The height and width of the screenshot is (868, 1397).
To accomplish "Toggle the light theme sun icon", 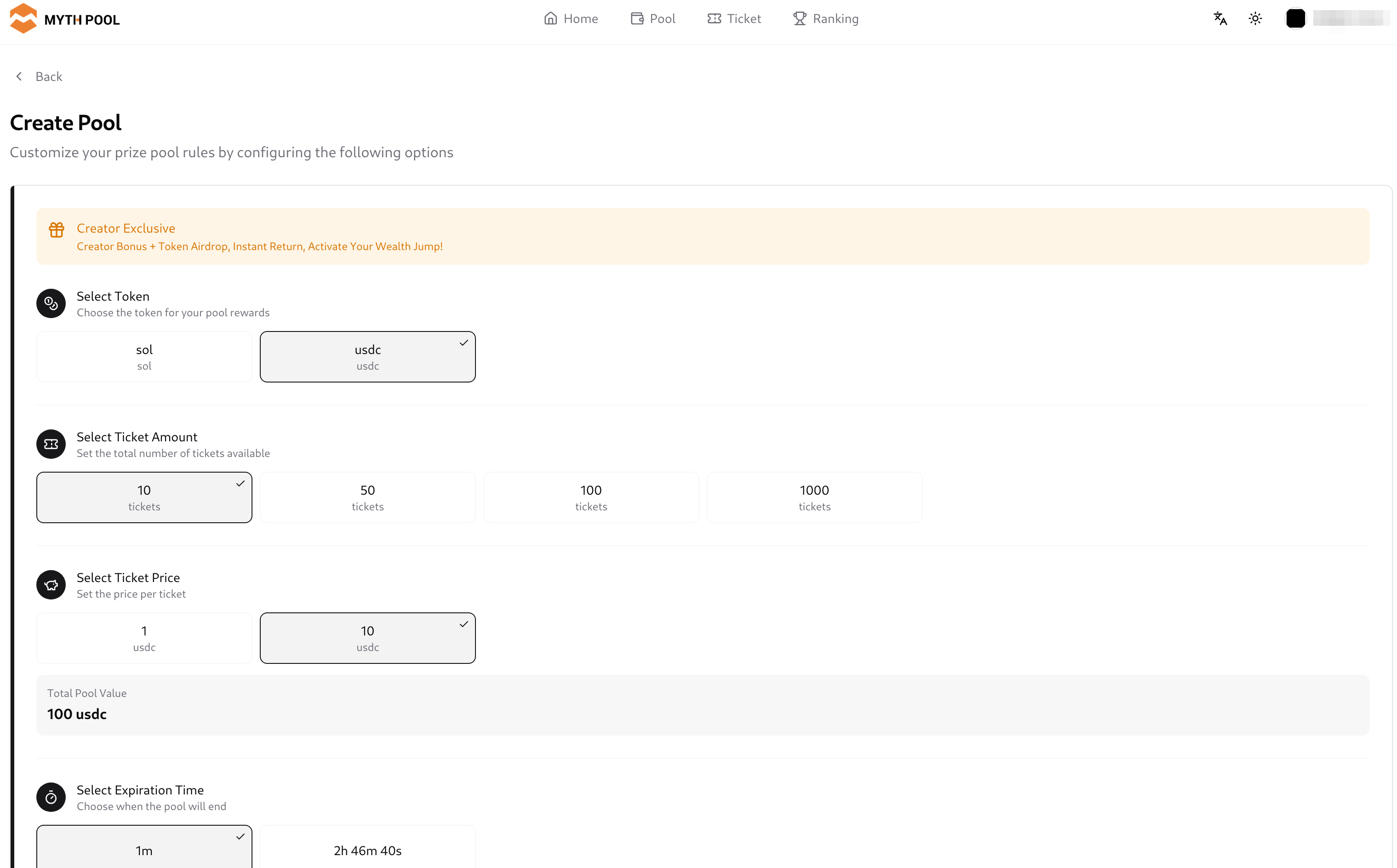I will (1255, 19).
